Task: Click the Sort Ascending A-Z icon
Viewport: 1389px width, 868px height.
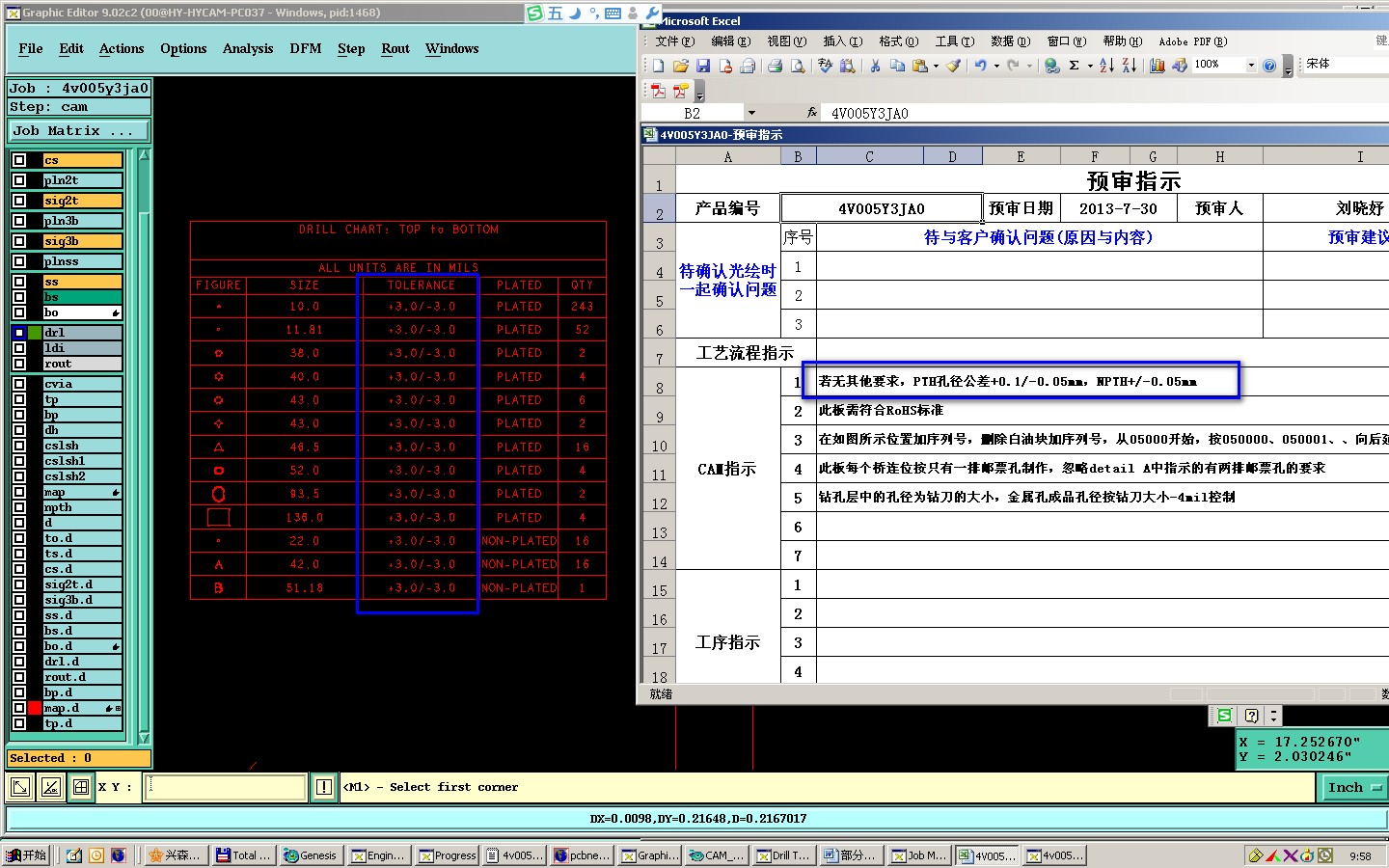Action: (x=1106, y=66)
